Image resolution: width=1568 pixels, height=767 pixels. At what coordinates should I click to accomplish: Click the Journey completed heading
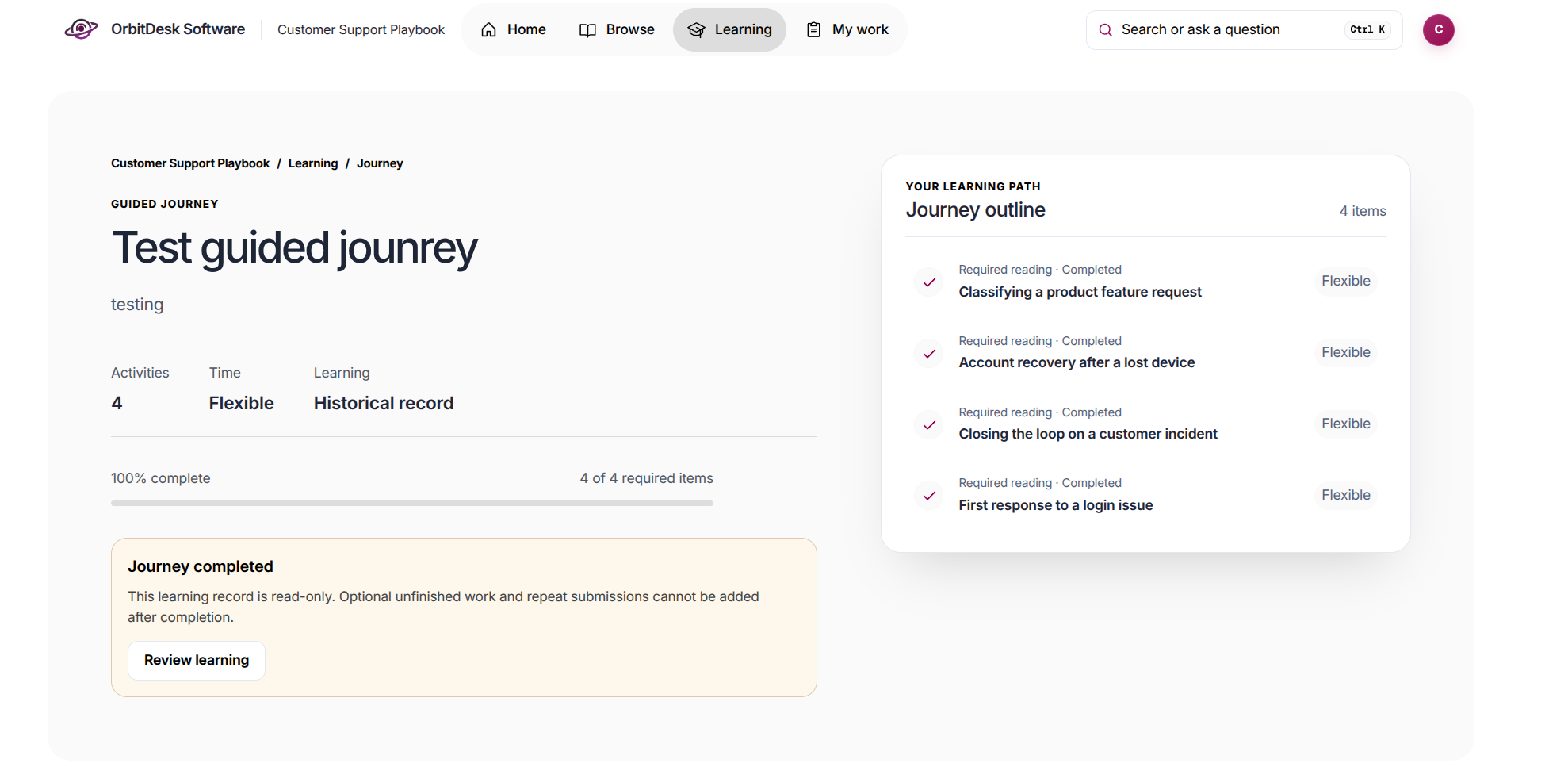pyautogui.click(x=200, y=566)
